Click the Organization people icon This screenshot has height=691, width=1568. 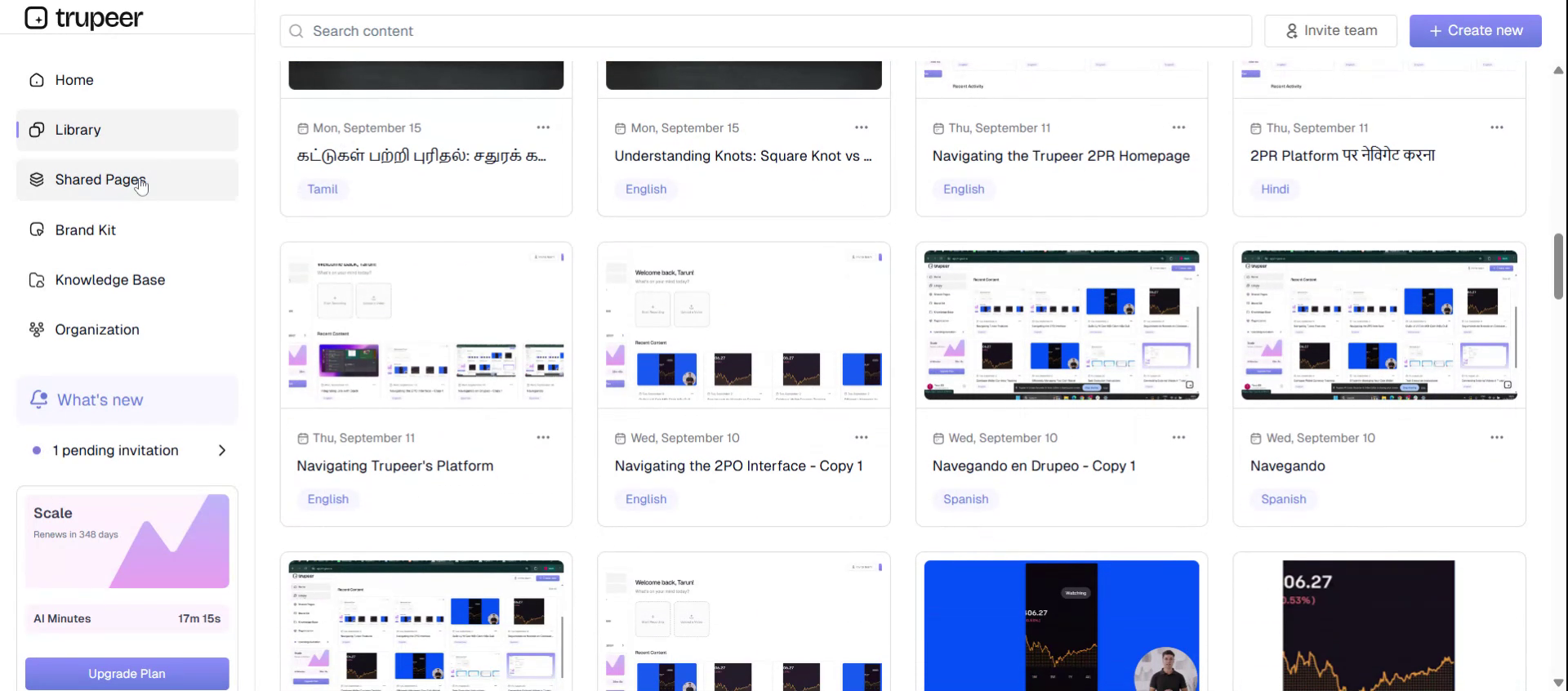[37, 330]
